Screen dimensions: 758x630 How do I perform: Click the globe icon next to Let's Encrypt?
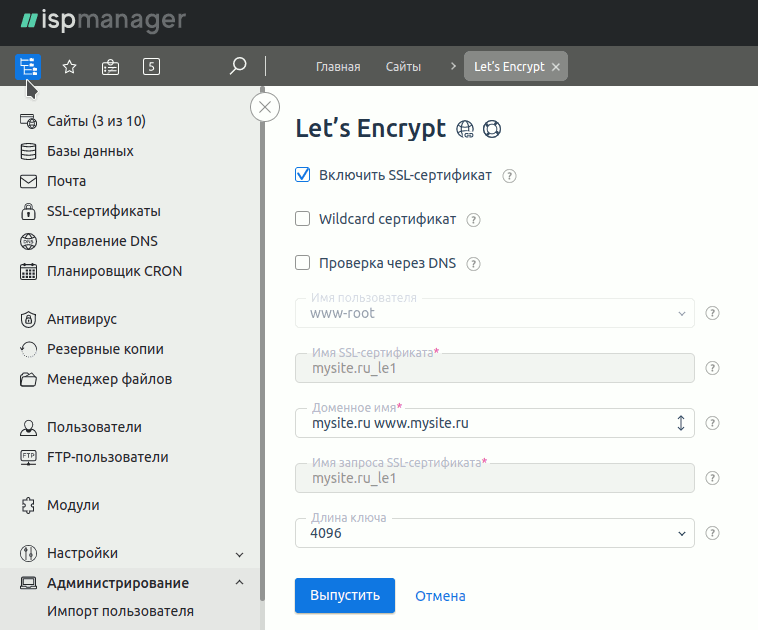465,129
